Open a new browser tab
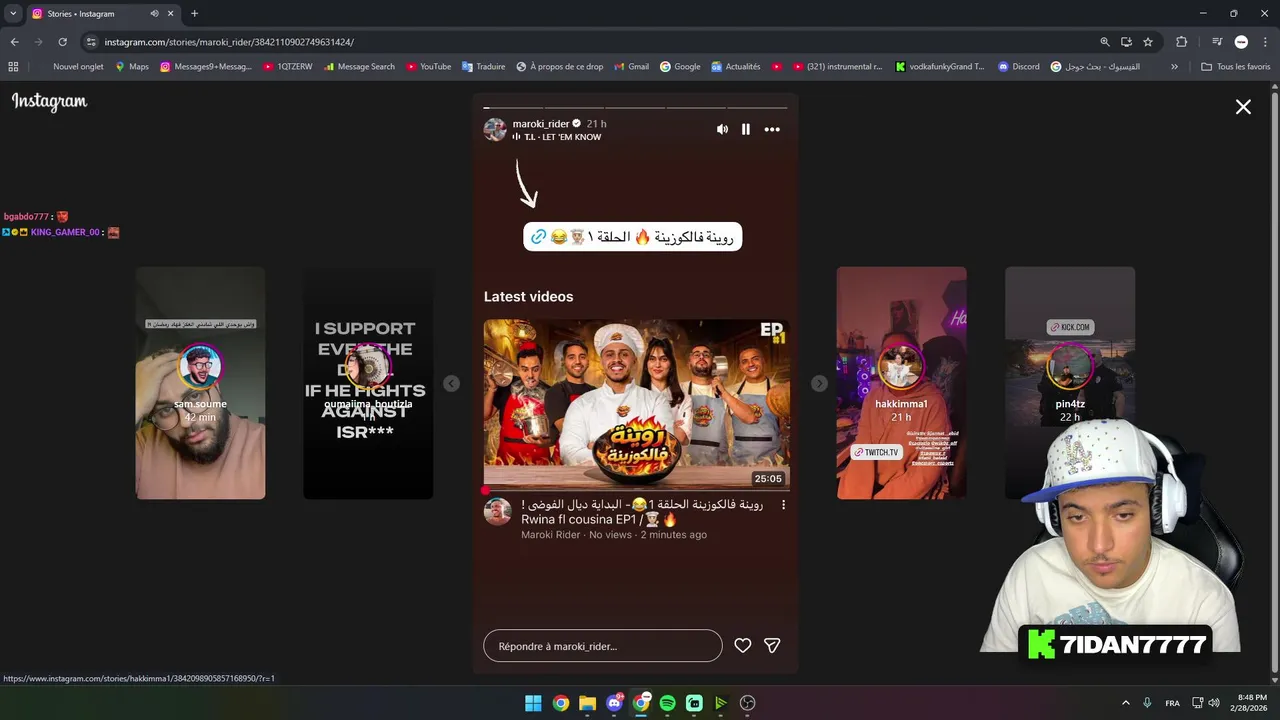1280x720 pixels. (194, 14)
